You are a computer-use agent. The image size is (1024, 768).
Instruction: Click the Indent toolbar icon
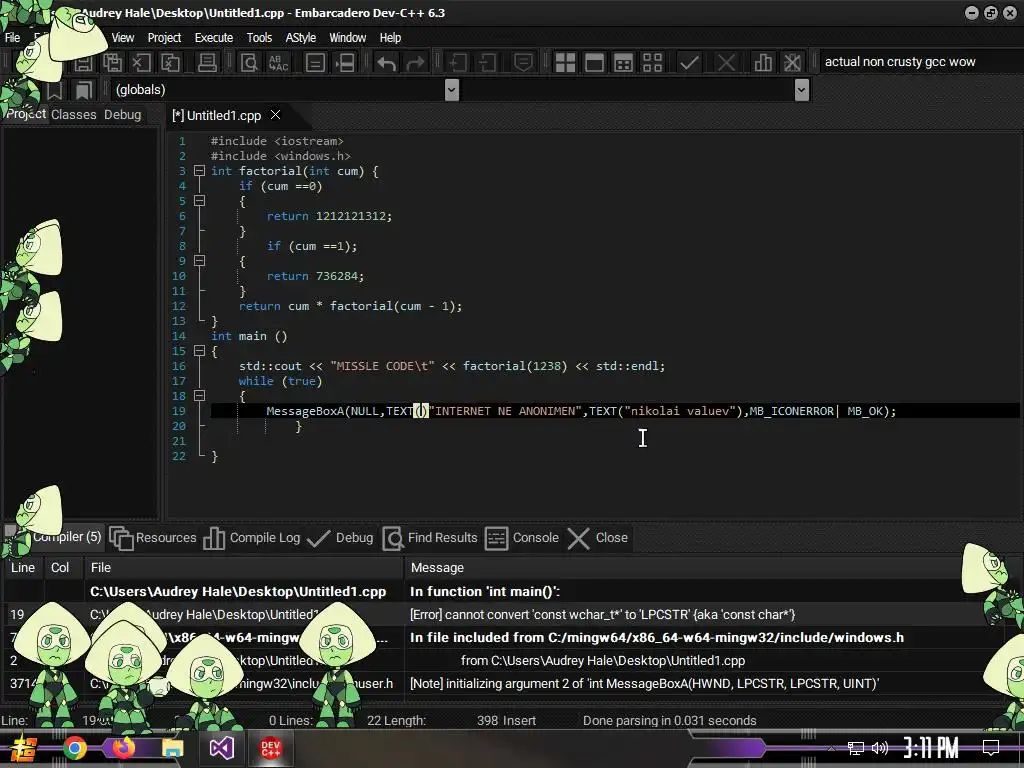coord(458,63)
